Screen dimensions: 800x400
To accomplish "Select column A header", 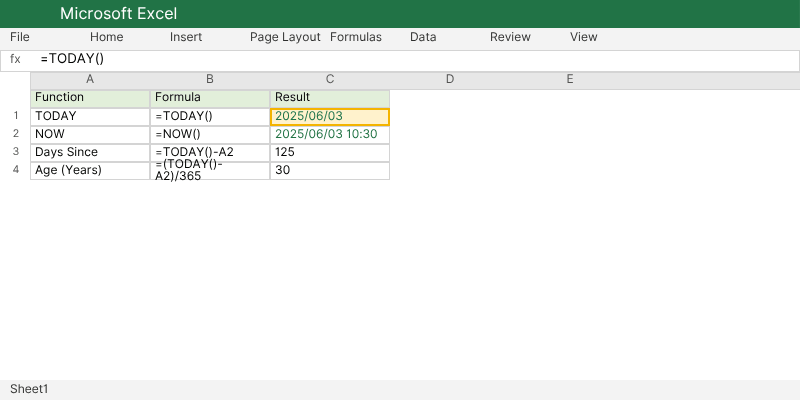I will click(x=90, y=80).
